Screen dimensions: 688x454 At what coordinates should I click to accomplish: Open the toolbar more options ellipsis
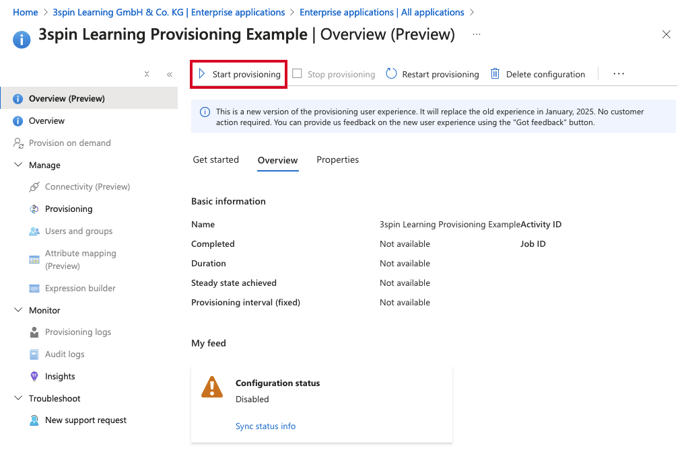click(619, 74)
